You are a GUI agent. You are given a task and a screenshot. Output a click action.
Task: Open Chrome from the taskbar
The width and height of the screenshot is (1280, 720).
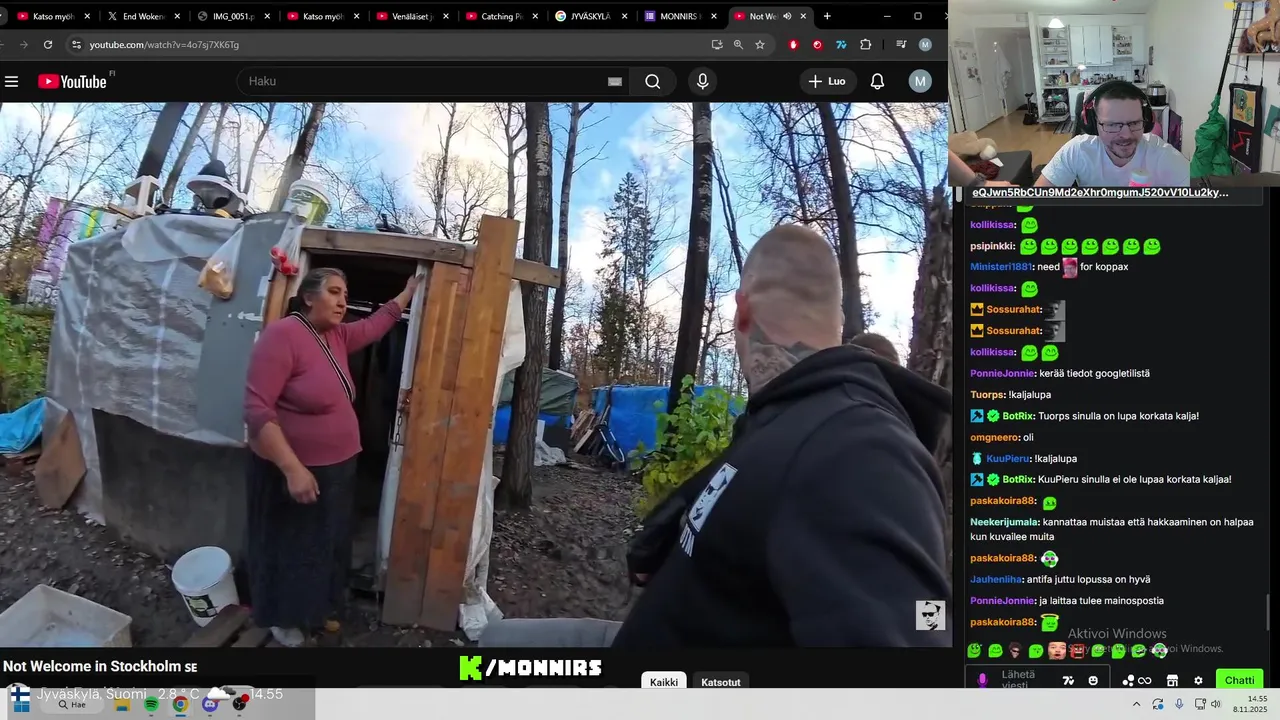coord(180,704)
